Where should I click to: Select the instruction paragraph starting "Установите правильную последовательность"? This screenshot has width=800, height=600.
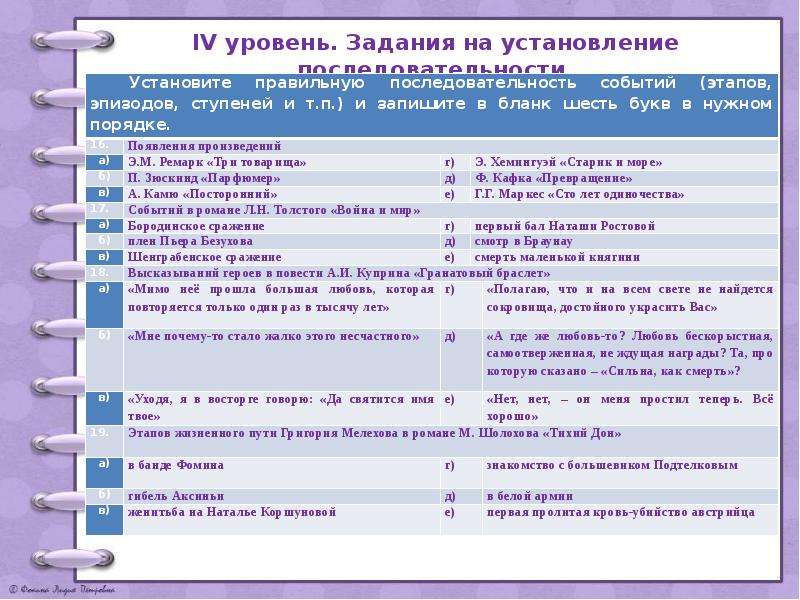click(431, 104)
